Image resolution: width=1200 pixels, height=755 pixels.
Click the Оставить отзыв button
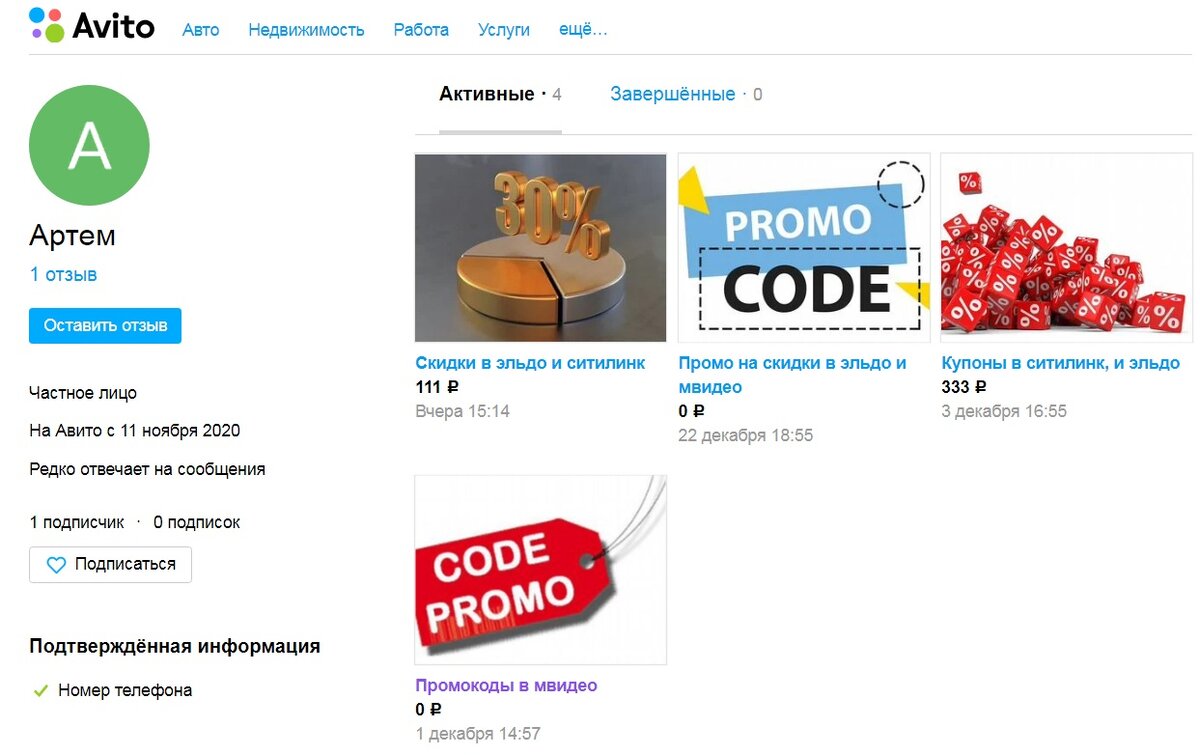pyautogui.click(x=105, y=326)
